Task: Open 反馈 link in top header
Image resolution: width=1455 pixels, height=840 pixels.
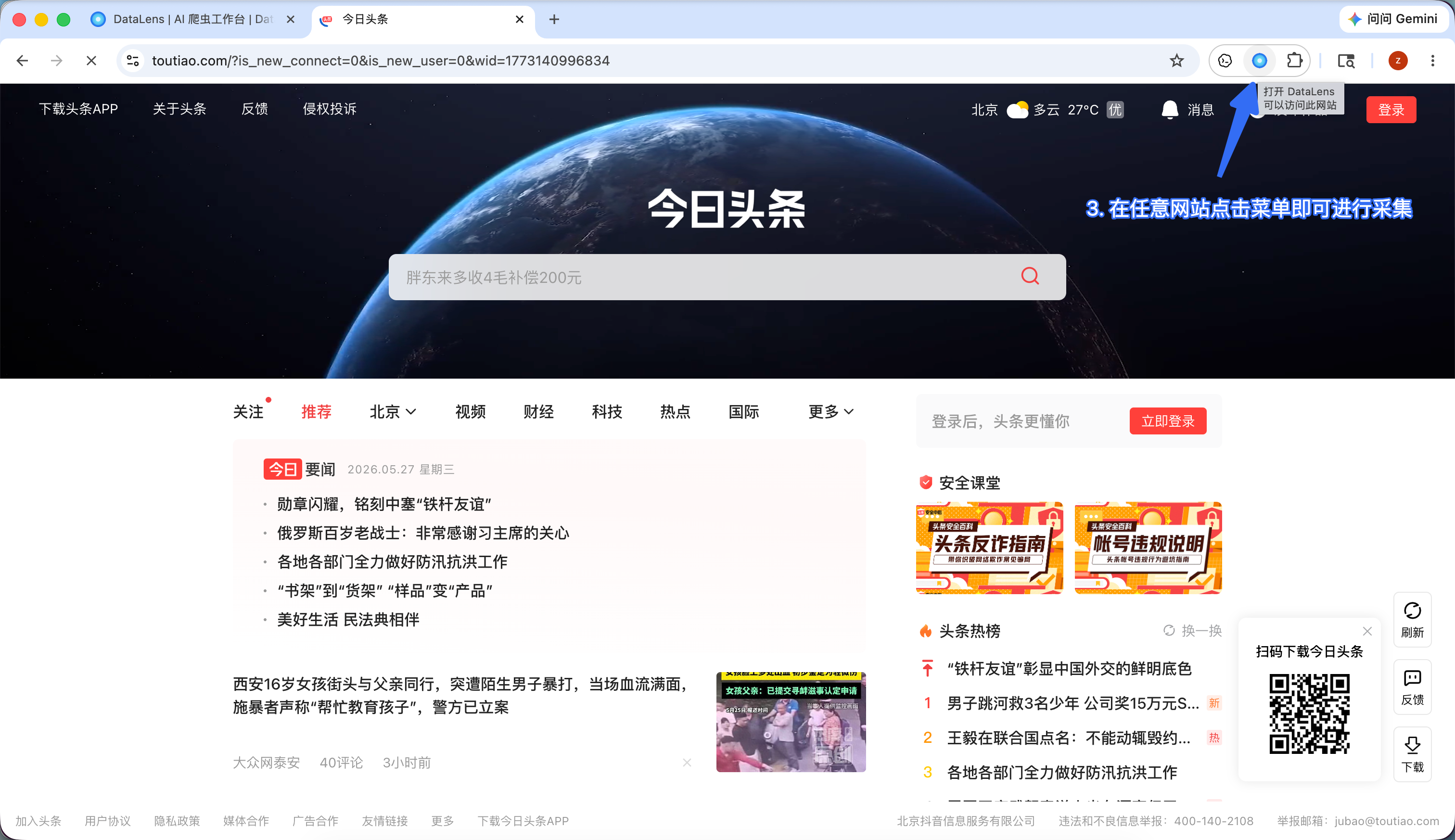Action: click(255, 109)
